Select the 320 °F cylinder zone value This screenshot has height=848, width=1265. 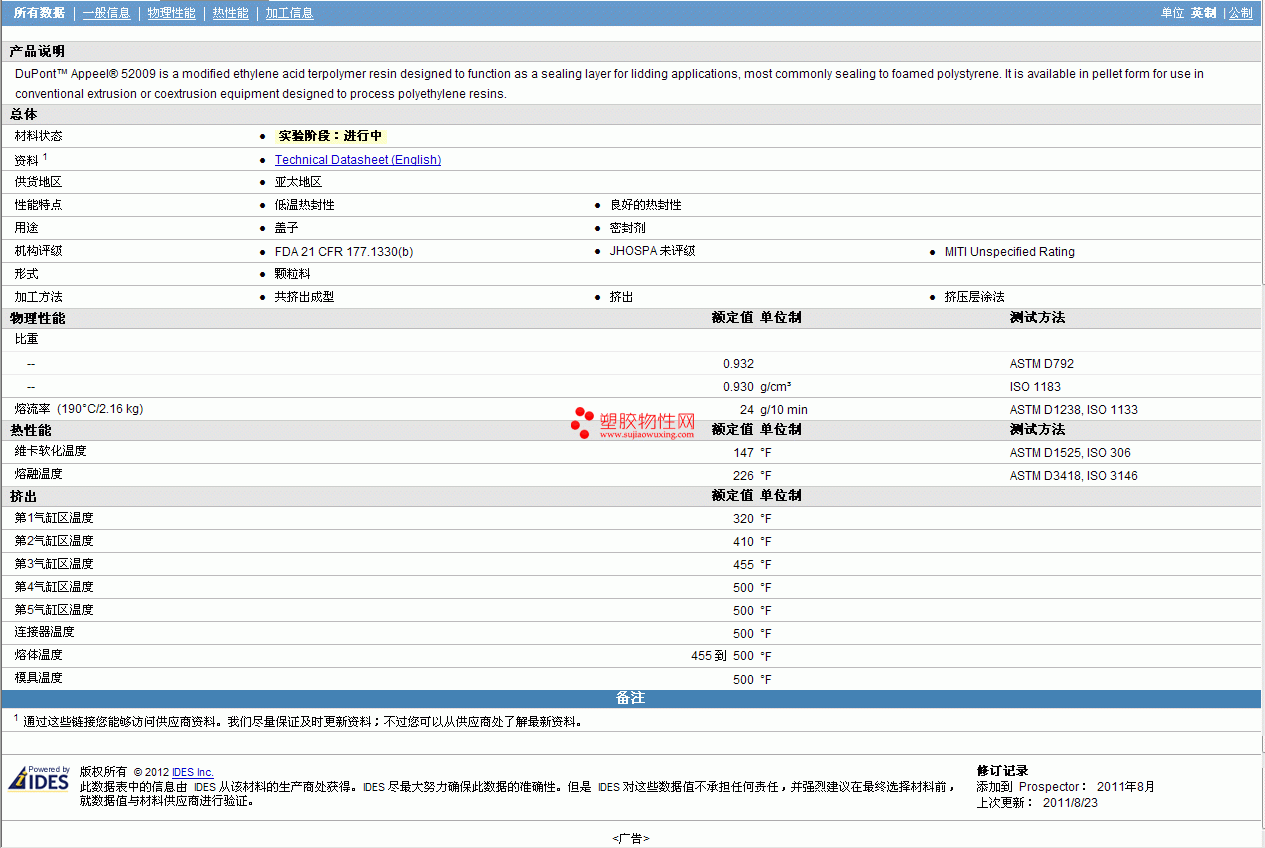752,519
